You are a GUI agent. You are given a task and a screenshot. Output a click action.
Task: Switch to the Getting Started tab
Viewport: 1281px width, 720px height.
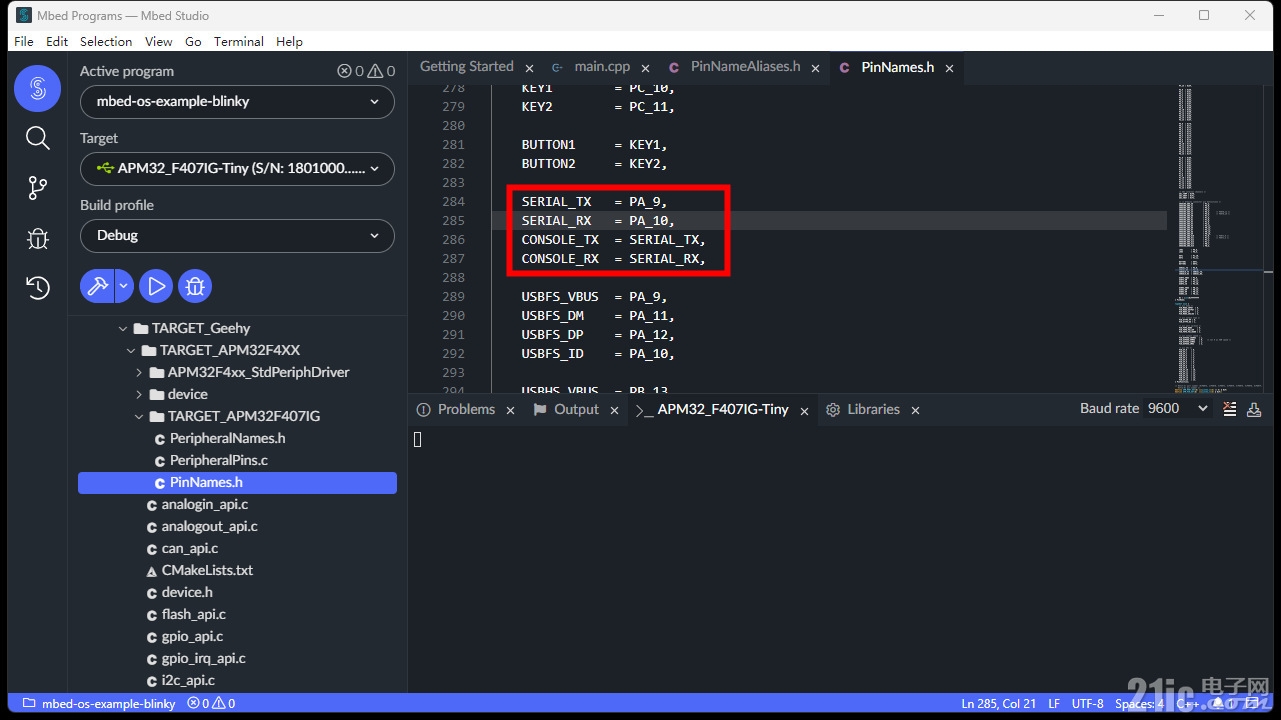pyautogui.click(x=466, y=67)
